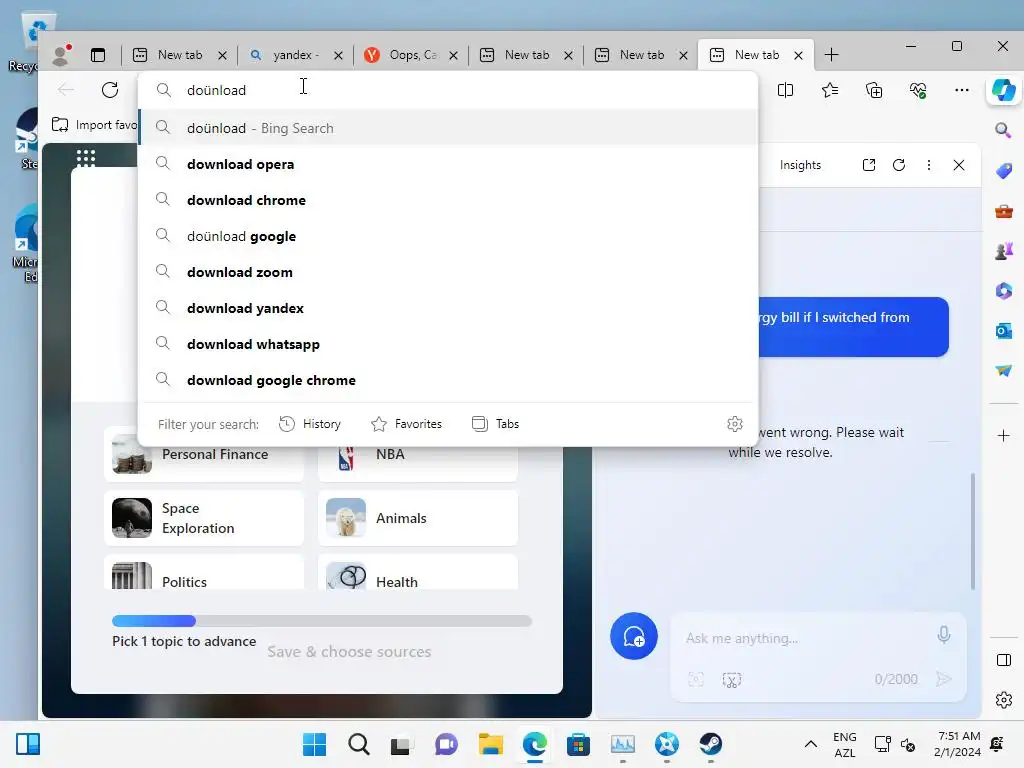Select the Politics topic card
The width and height of the screenshot is (1024, 768).
coord(204,573)
